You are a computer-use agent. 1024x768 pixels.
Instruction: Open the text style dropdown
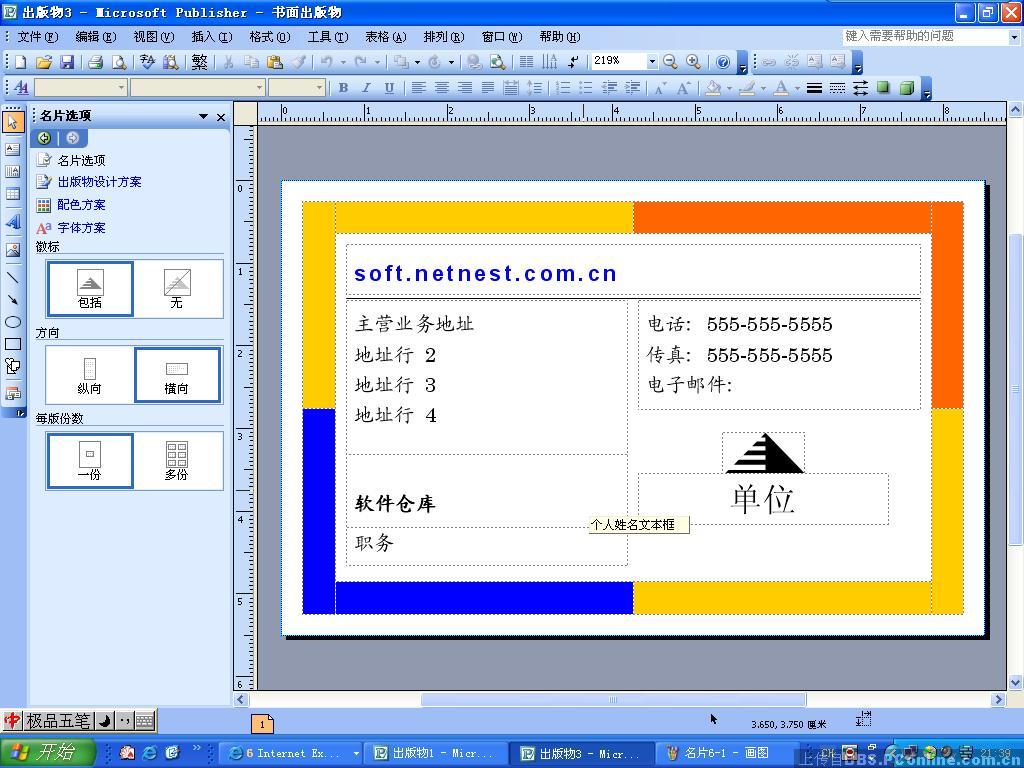click(121, 88)
